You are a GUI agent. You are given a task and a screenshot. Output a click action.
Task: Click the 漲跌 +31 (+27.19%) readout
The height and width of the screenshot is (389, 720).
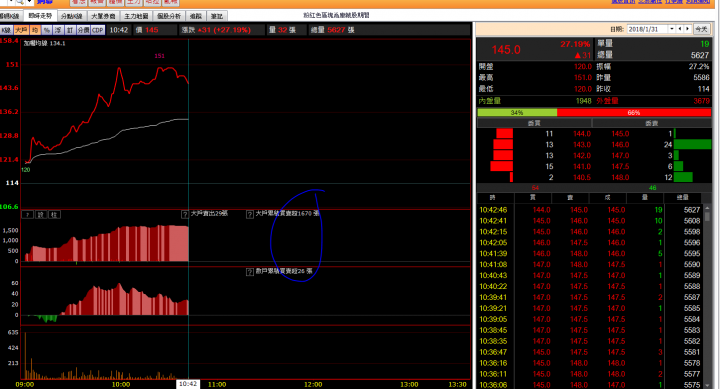[216, 30]
